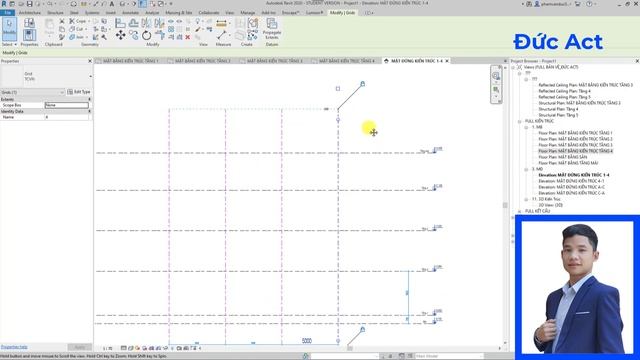
Task: Switch to the Massing & Site tab
Action: tap(179, 13)
